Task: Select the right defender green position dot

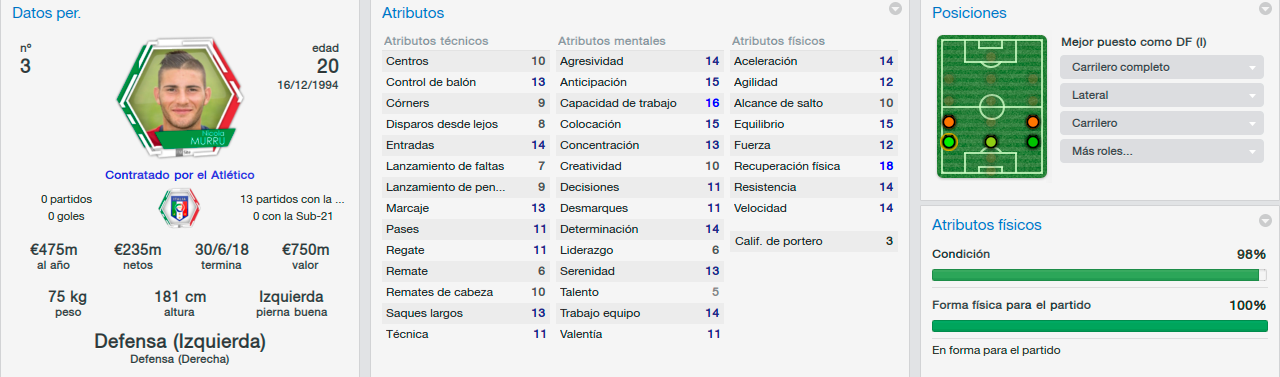Action: 1033,142
